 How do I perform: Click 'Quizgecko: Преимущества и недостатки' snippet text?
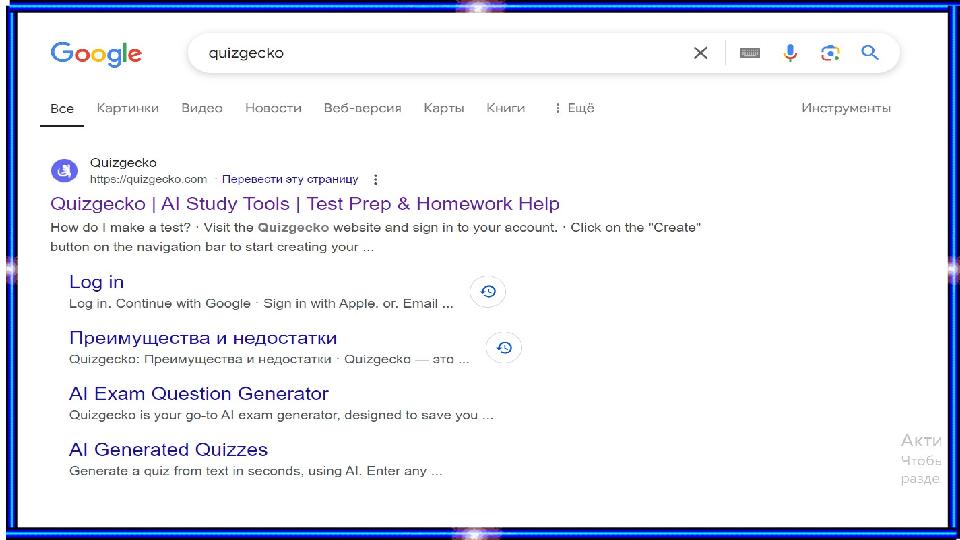[200, 359]
